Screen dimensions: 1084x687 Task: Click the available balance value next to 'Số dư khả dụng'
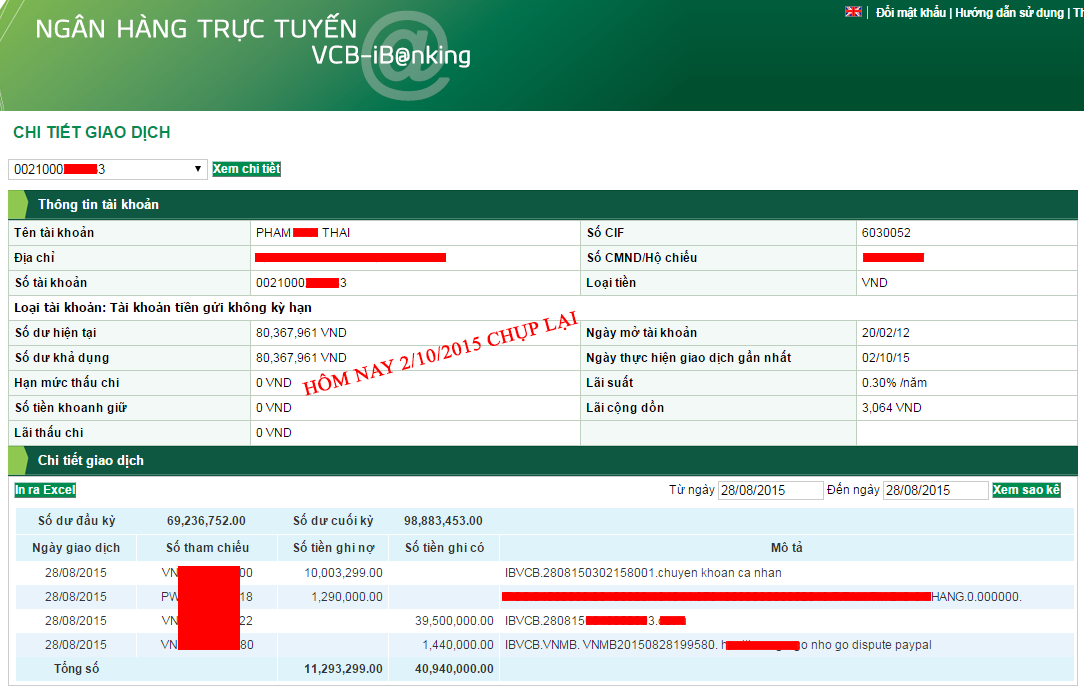point(301,357)
